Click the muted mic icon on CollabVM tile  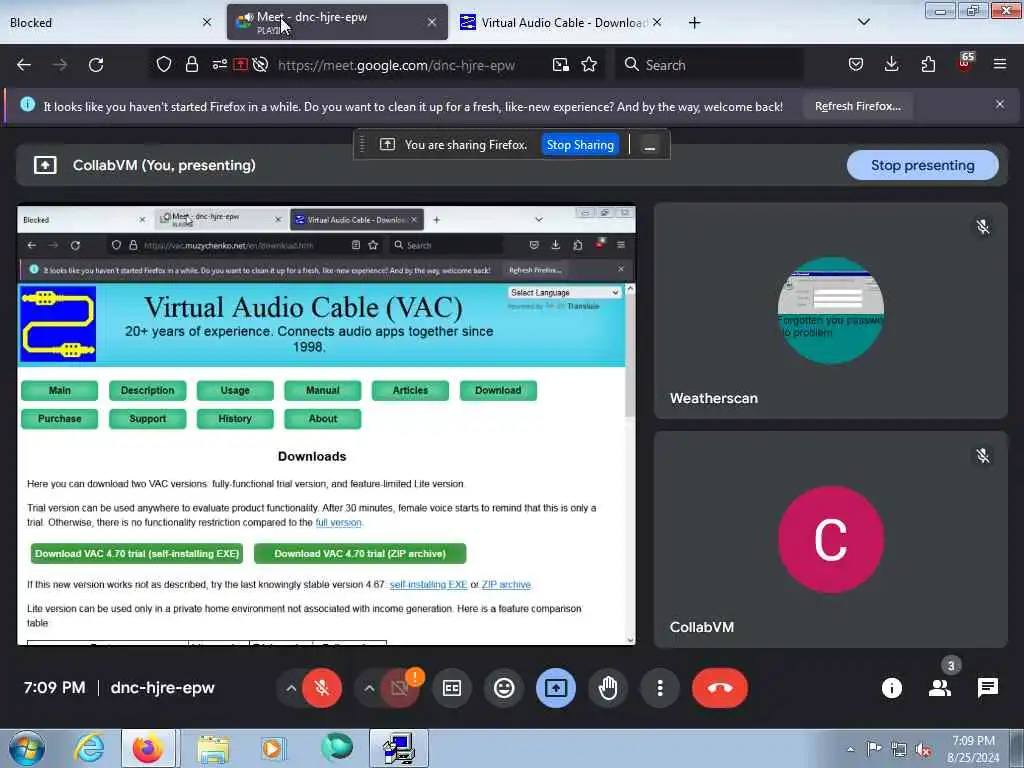(982, 455)
